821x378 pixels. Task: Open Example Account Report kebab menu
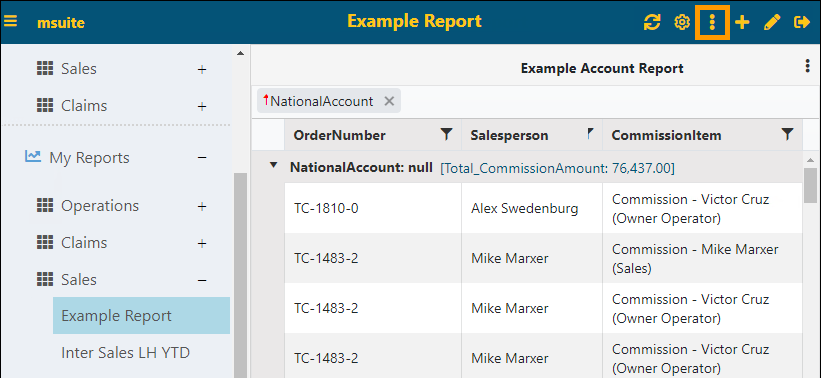808,66
